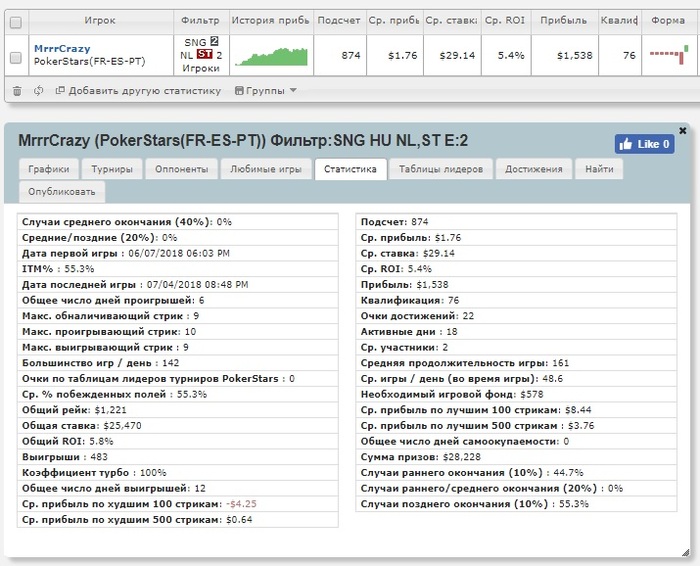This screenshot has width=700, height=566.
Task: Select the Статистика tab
Action: 350,169
